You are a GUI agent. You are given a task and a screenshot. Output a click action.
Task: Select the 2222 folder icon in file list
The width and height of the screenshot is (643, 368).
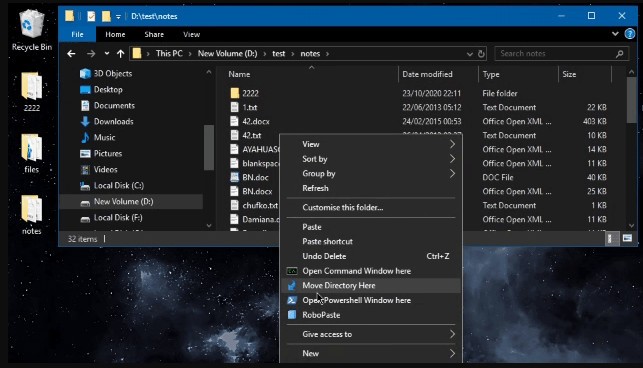(x=235, y=93)
